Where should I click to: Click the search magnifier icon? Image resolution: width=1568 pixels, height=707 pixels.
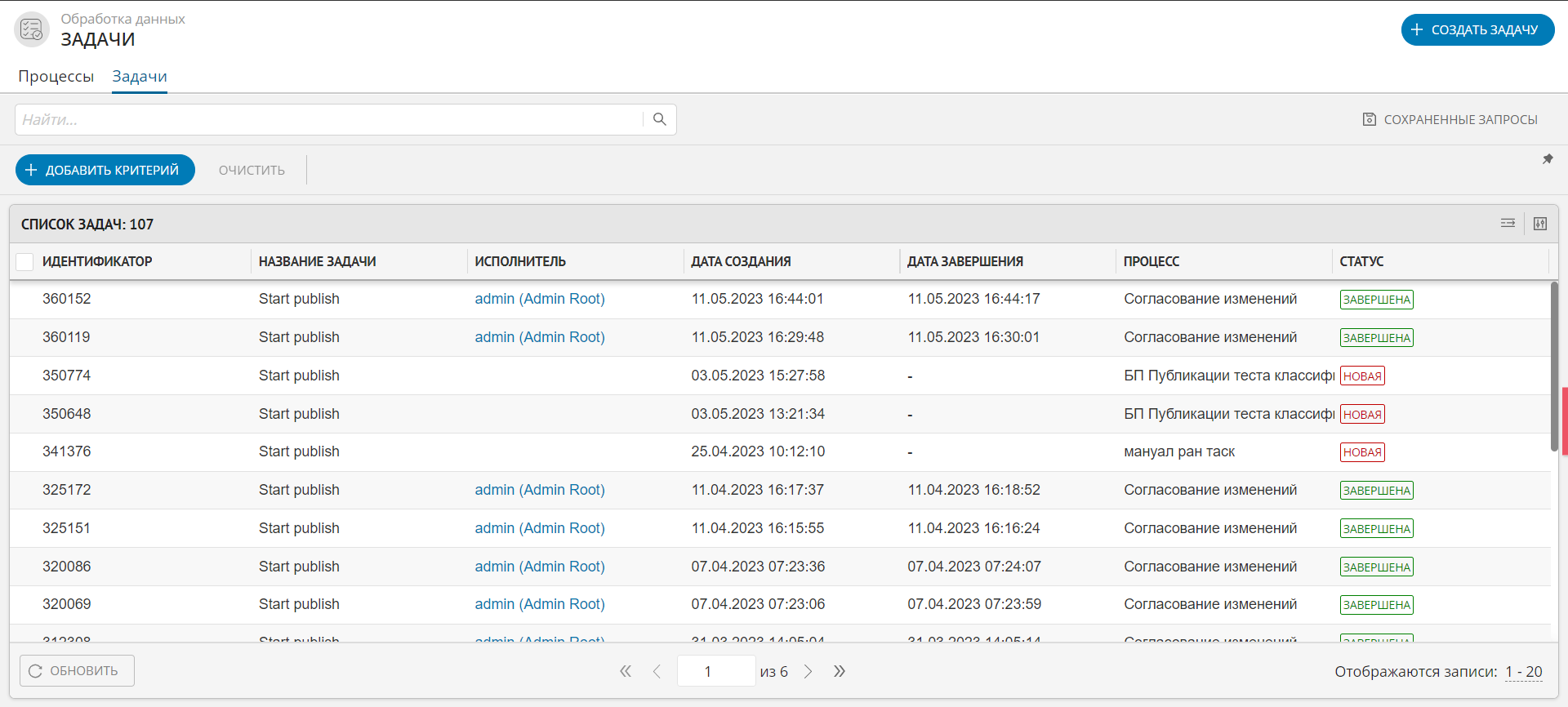pos(660,119)
